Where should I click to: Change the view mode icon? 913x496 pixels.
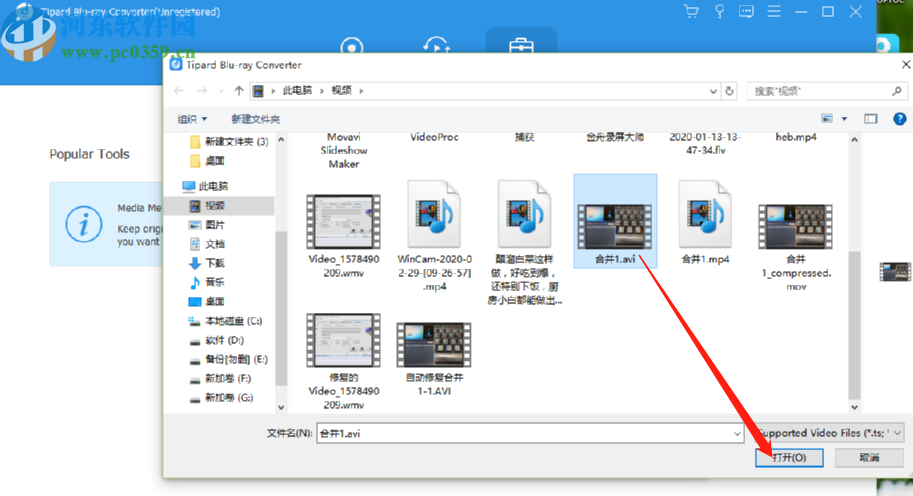pos(827,119)
